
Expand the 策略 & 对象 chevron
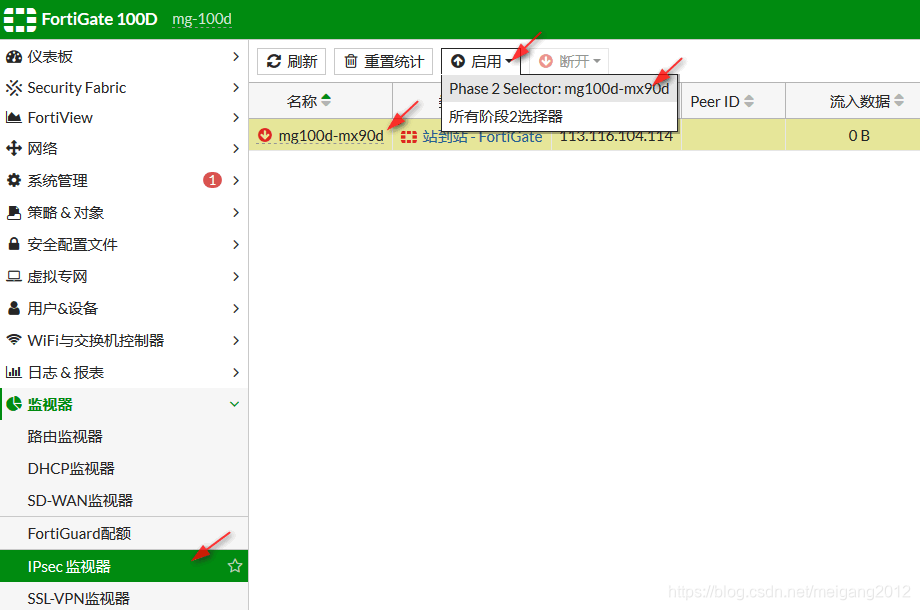[236, 212]
